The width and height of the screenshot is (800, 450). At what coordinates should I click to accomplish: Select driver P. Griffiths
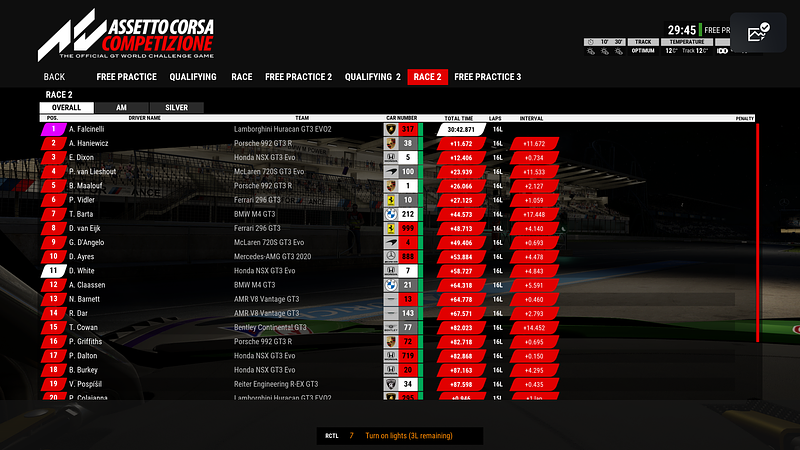click(85, 341)
